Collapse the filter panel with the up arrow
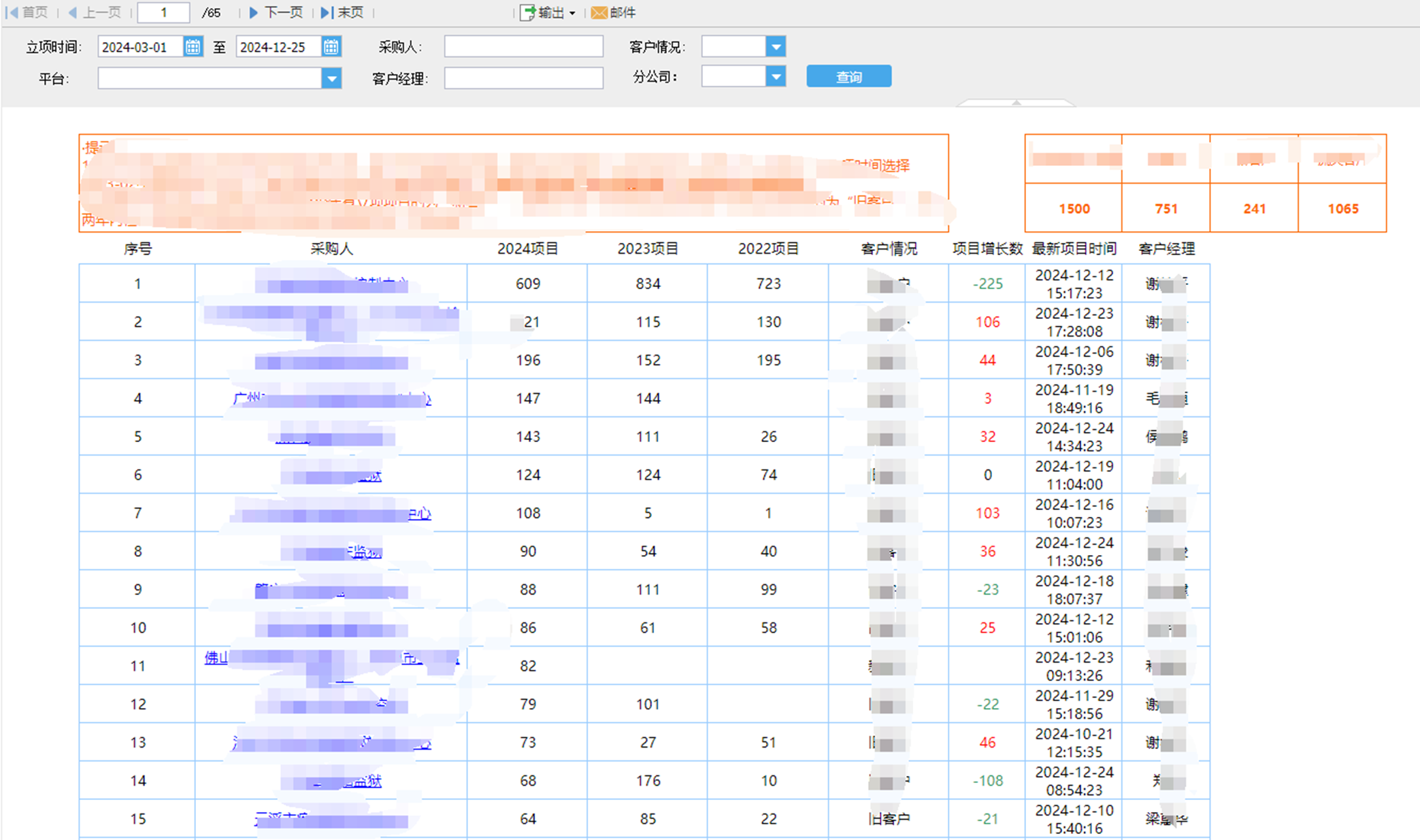The height and width of the screenshot is (840, 1420). [1017, 103]
